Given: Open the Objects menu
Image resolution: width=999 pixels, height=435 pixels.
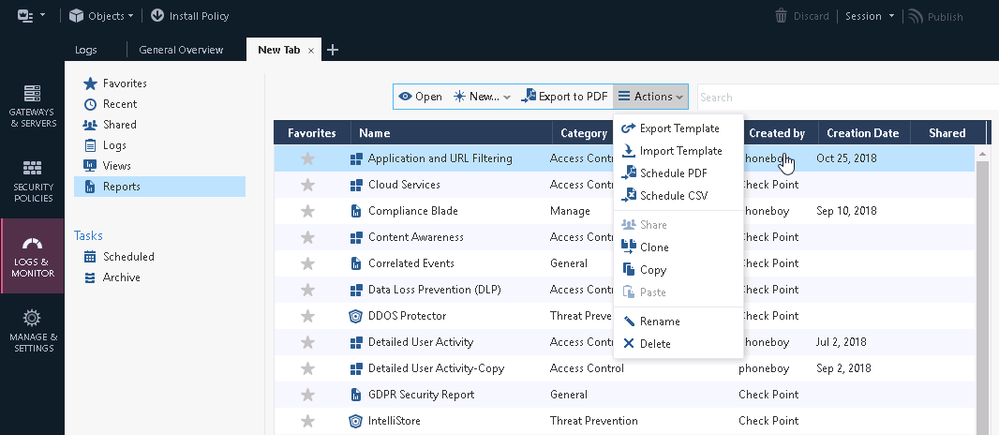Looking at the screenshot, I should (x=101, y=16).
